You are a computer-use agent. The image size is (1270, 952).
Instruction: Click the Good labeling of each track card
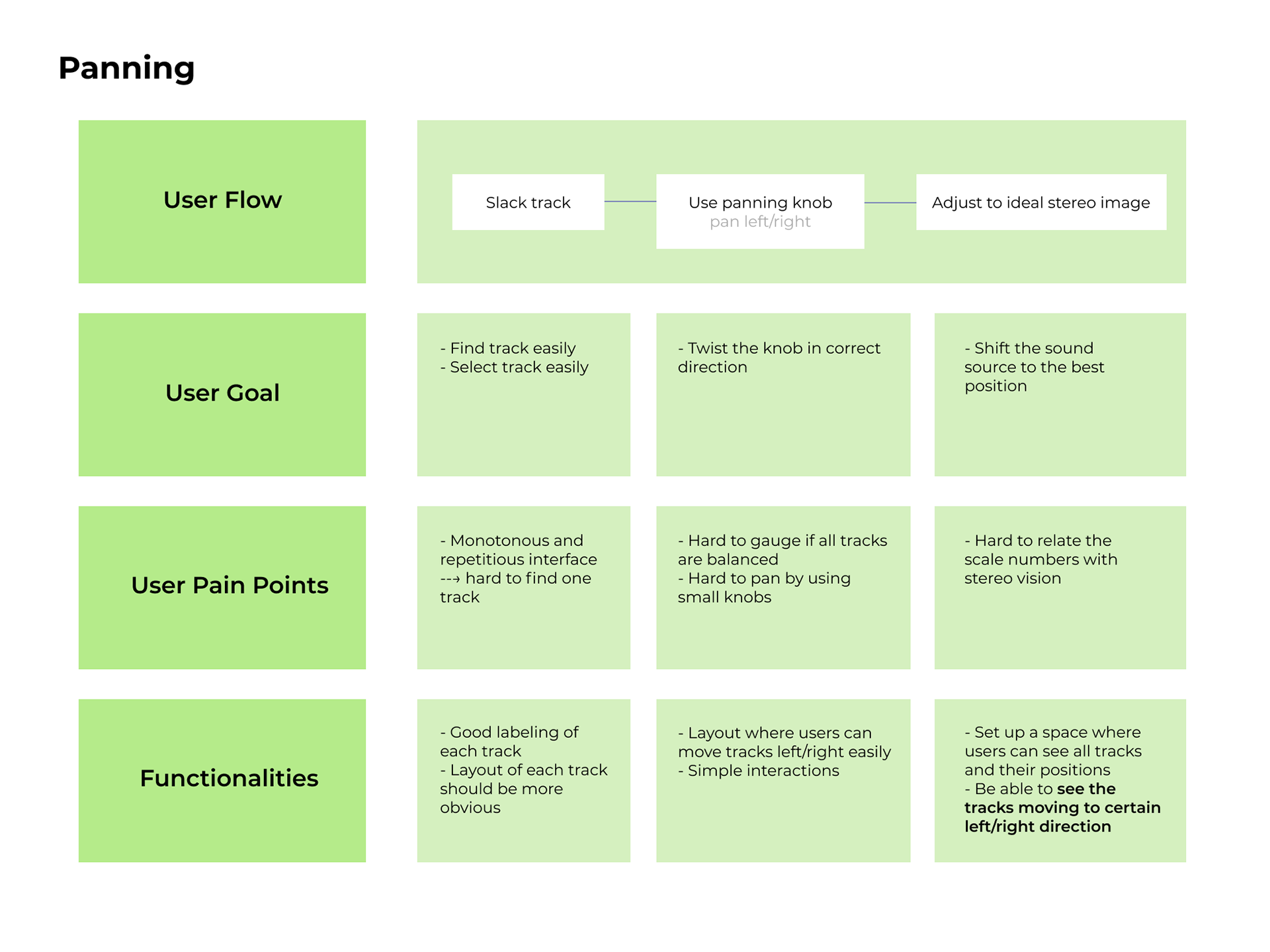523,781
